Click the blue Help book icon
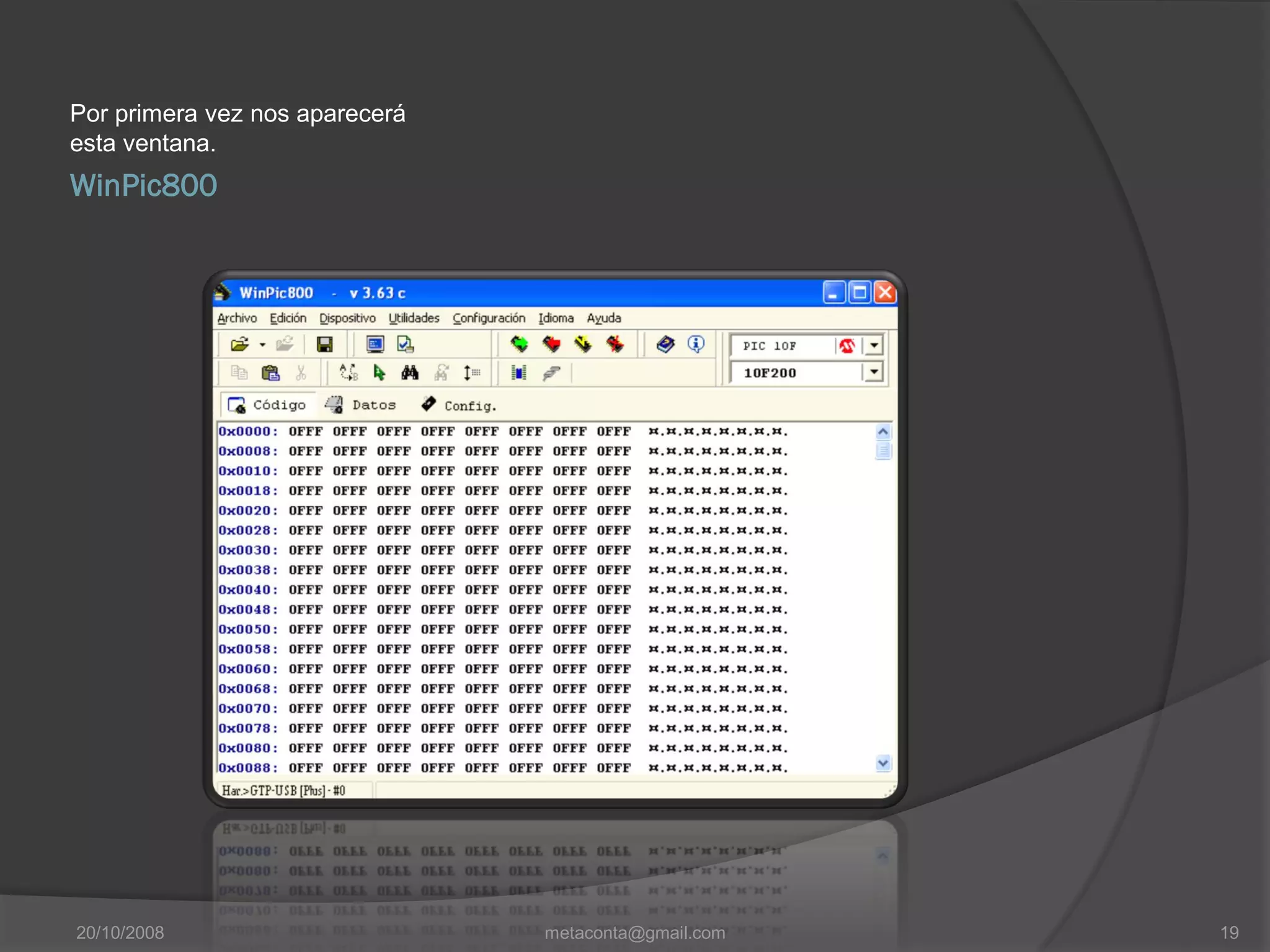 pos(665,344)
